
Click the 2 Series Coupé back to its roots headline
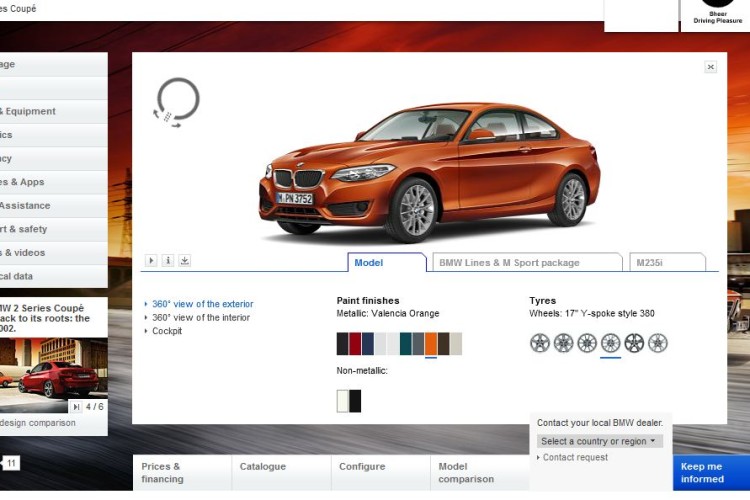click(x=45, y=318)
